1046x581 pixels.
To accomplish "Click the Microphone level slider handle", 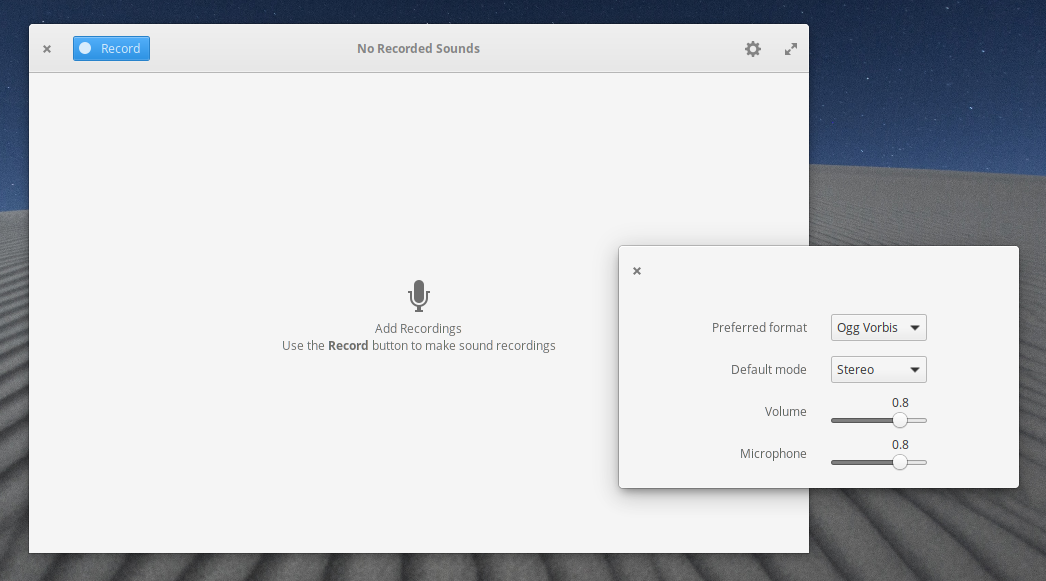I will tap(901, 462).
